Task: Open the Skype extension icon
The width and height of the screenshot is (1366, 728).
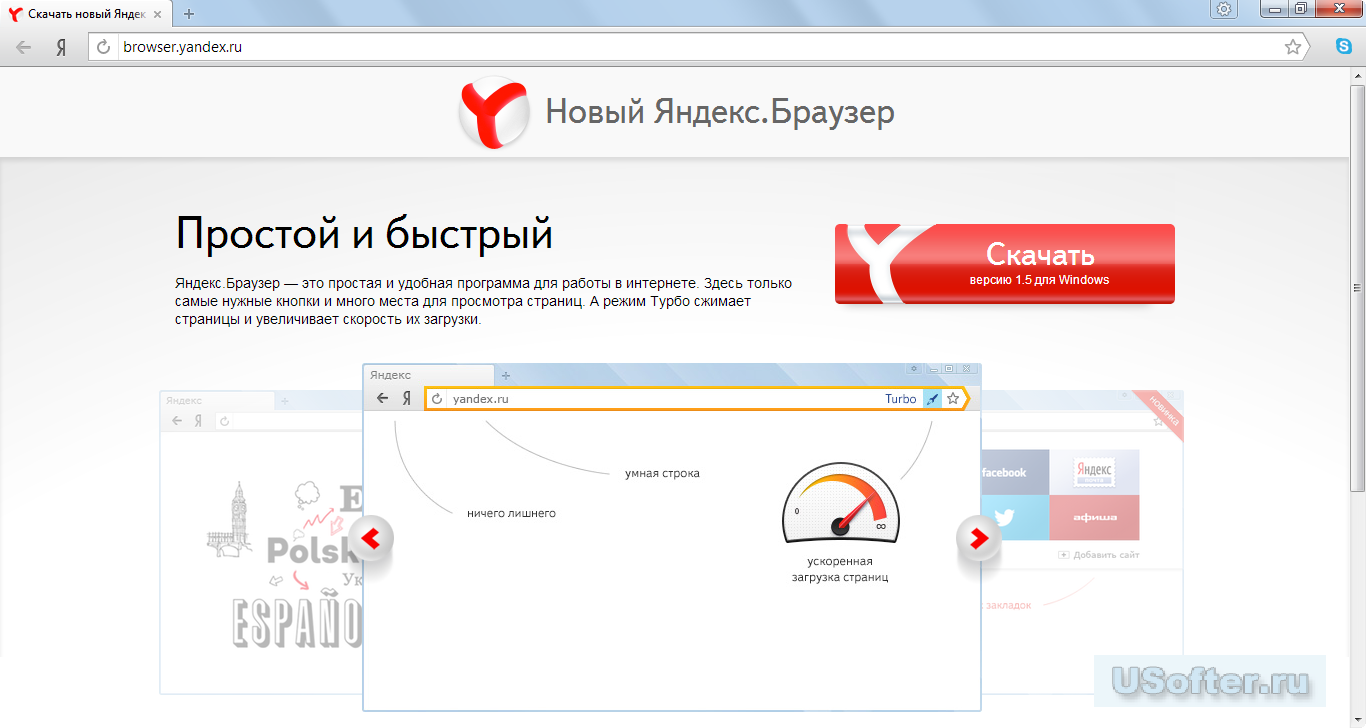Action: coord(1345,46)
